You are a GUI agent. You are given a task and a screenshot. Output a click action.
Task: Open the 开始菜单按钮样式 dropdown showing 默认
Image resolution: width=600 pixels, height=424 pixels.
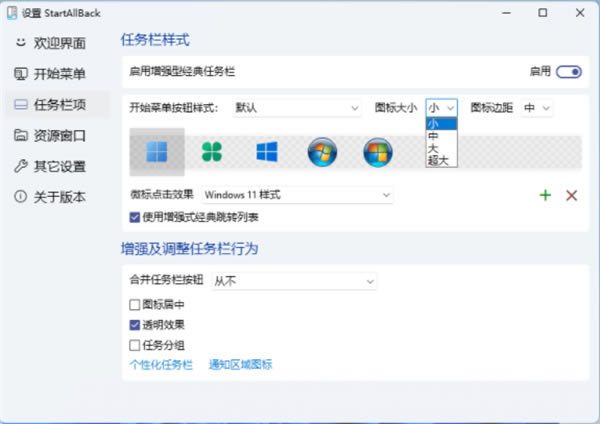coord(297,108)
